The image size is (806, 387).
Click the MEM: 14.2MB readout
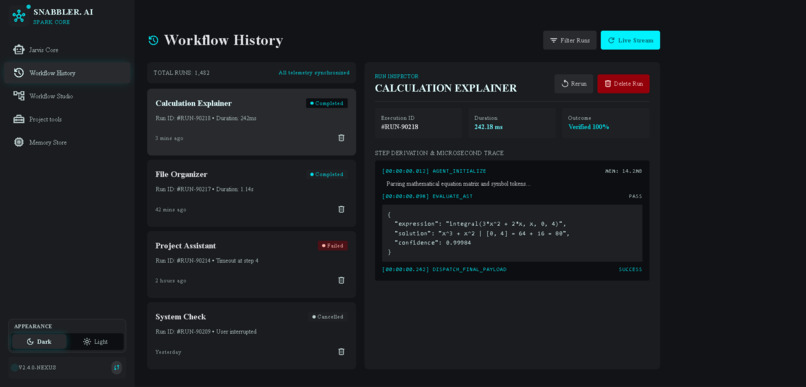click(623, 171)
